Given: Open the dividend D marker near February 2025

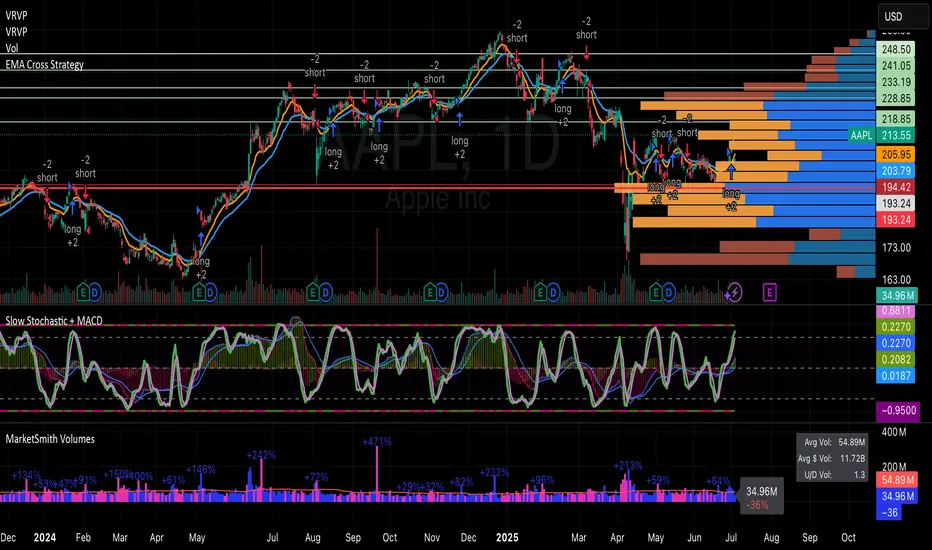Looking at the screenshot, I should click(x=553, y=293).
